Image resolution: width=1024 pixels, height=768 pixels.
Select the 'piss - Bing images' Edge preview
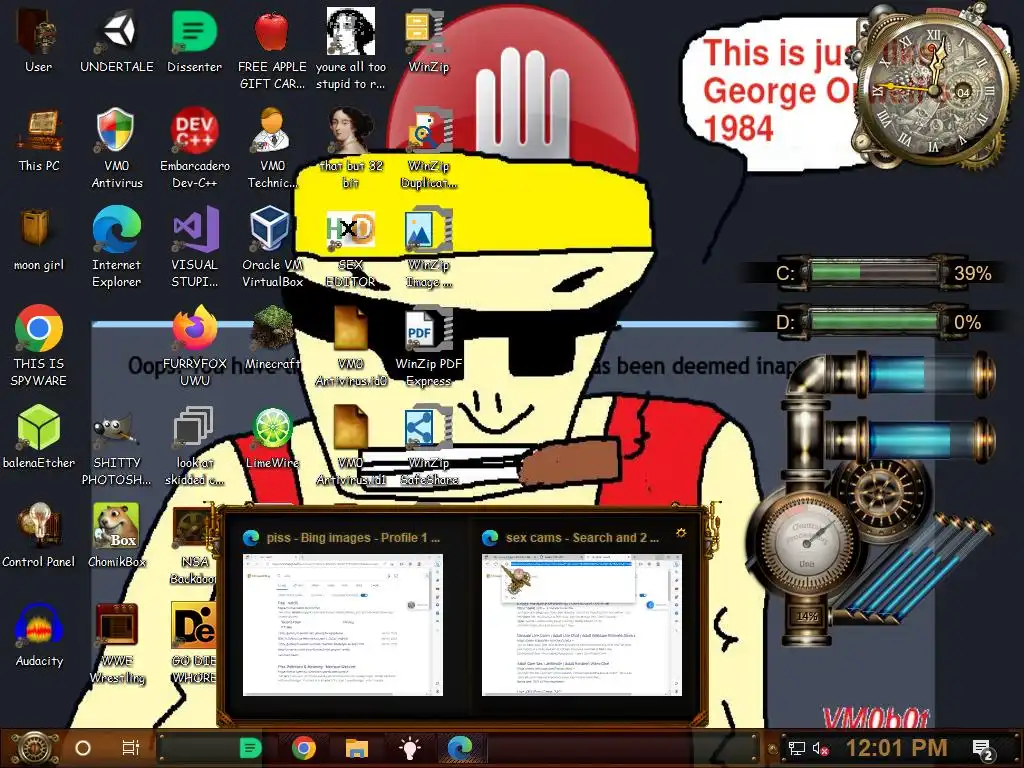pyautogui.click(x=343, y=625)
